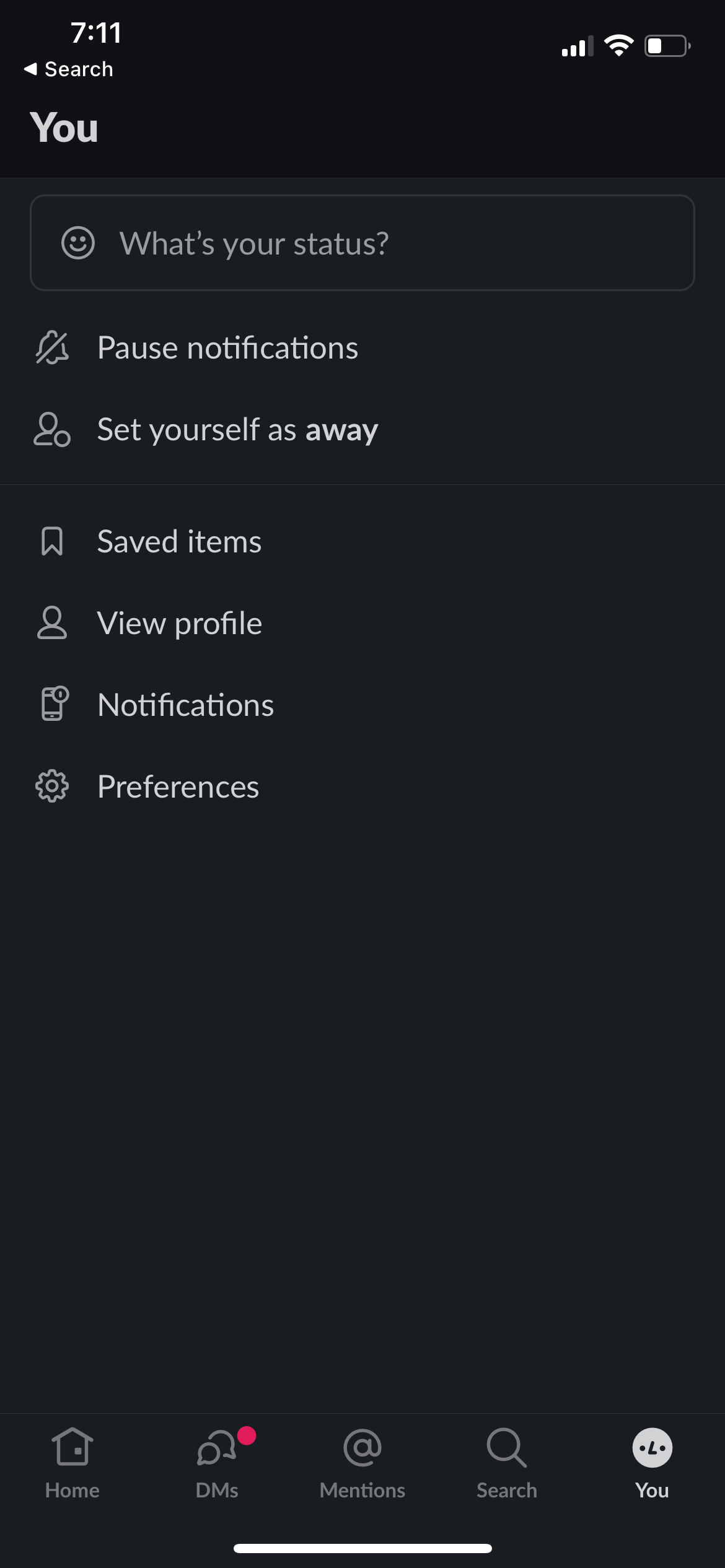Open View profile
The height and width of the screenshot is (1568, 725).
[x=180, y=622]
